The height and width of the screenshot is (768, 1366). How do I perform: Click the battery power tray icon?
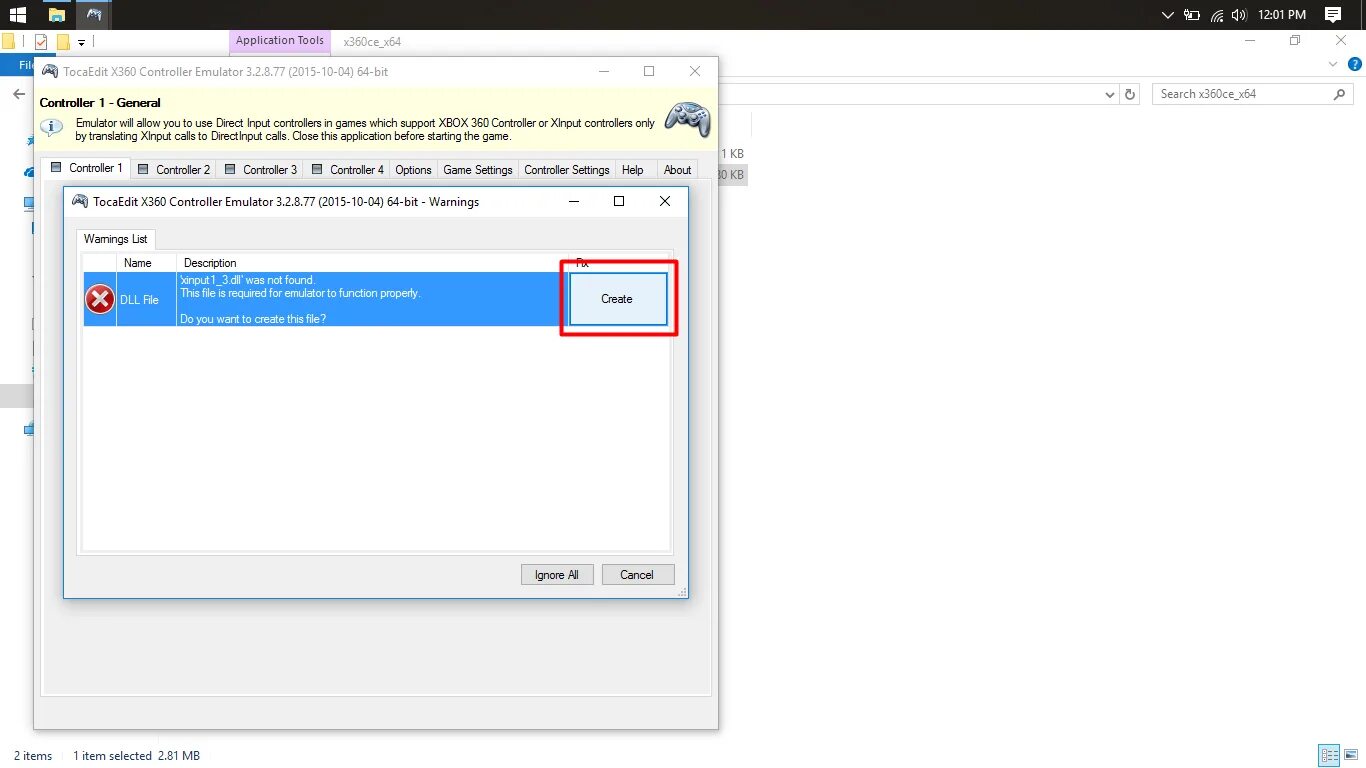point(1192,15)
